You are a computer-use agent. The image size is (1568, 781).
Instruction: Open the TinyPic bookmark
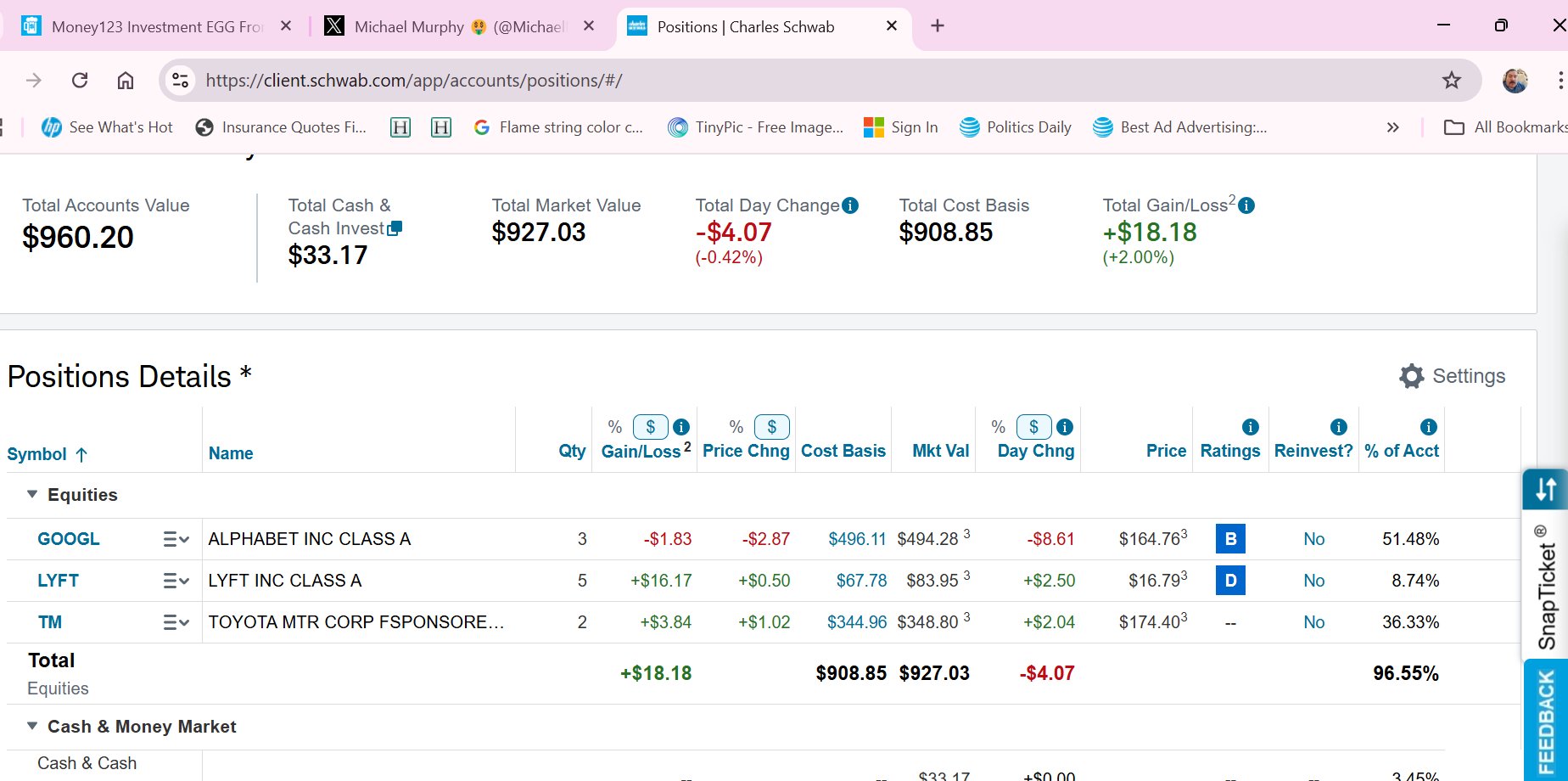coord(756,127)
